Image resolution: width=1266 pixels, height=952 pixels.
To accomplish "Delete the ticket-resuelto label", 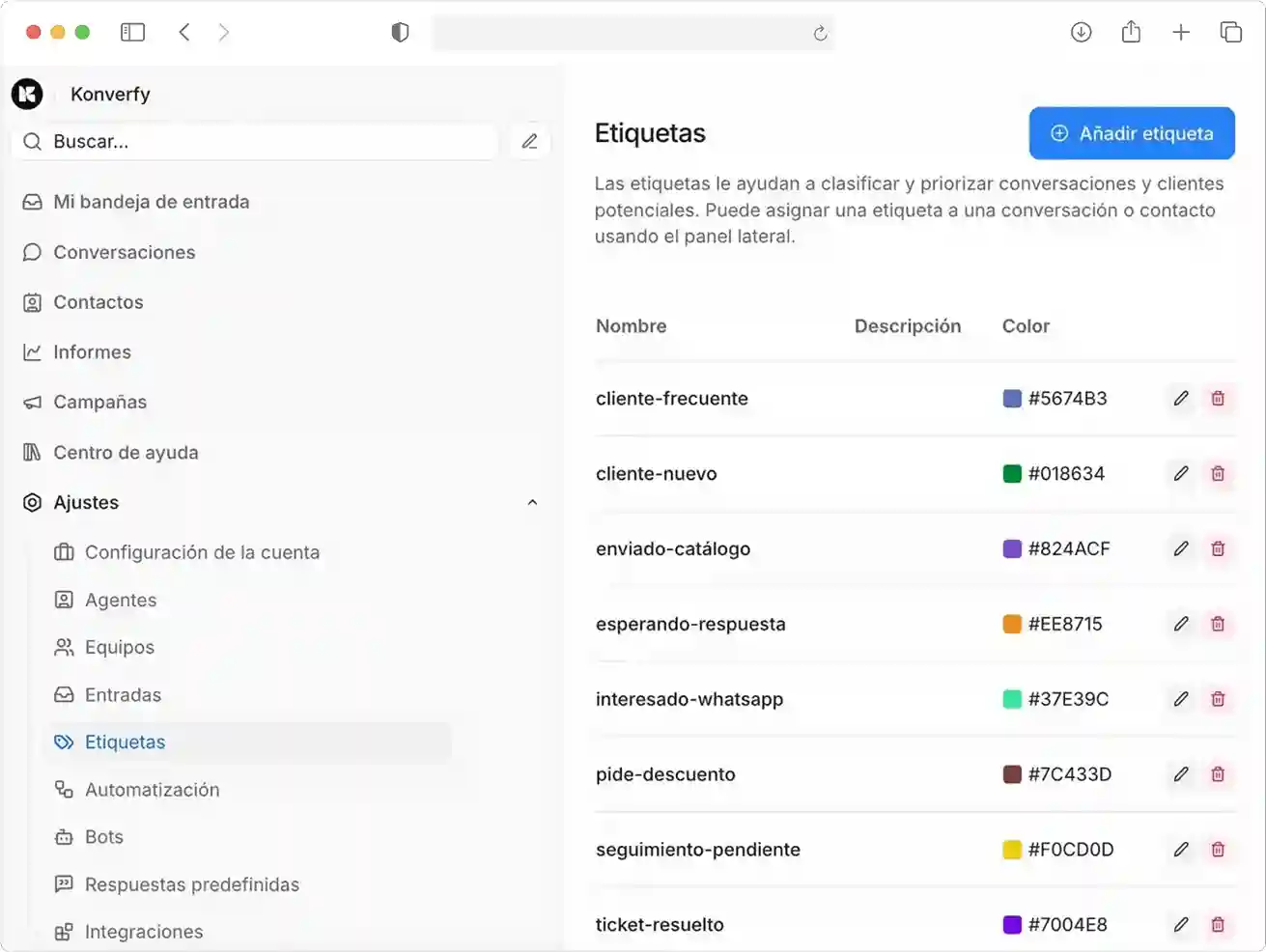I will pos(1218,925).
